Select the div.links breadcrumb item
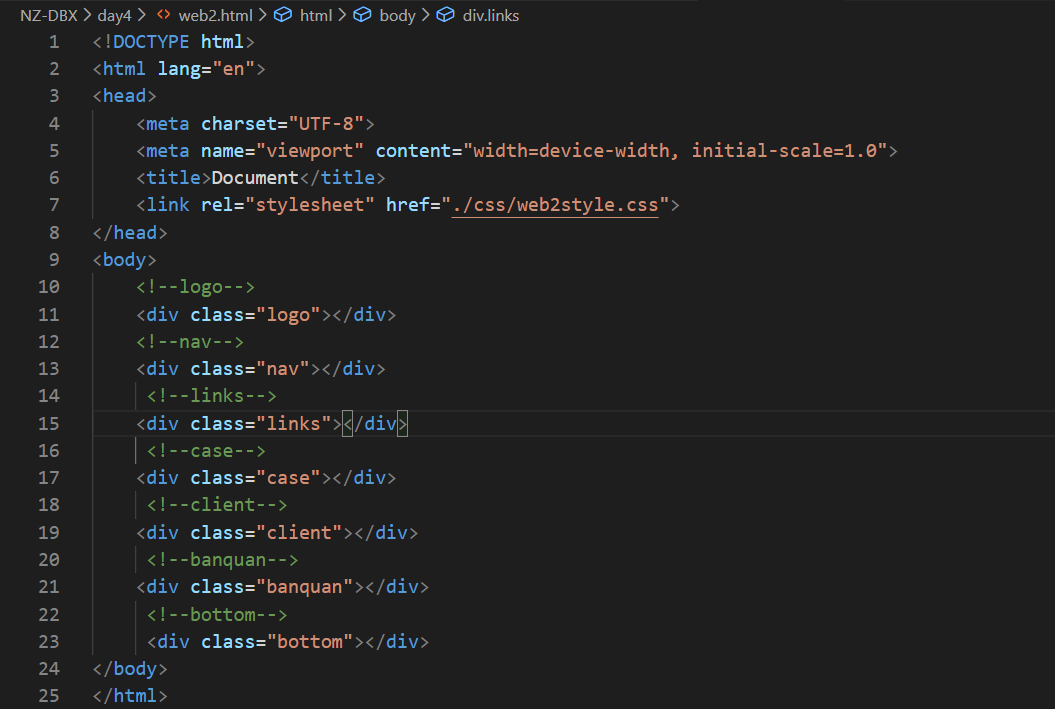The image size is (1055, 709). click(x=490, y=15)
